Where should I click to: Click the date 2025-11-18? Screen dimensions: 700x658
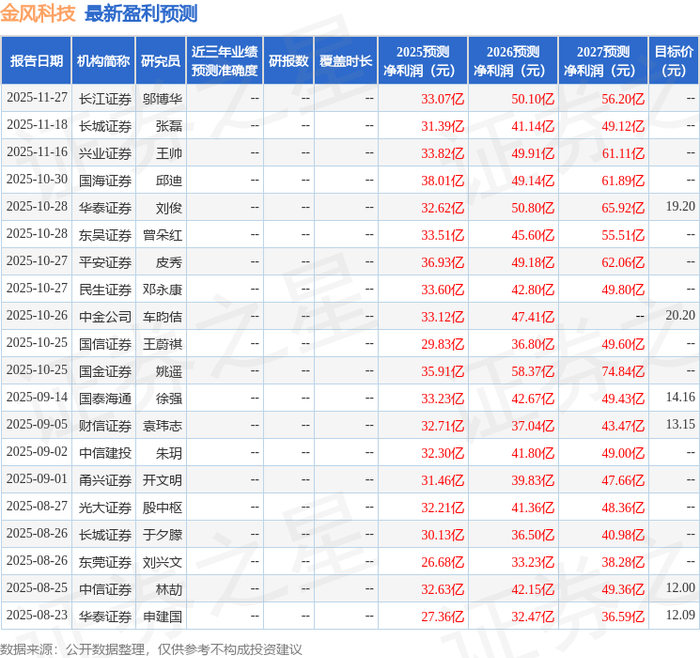(x=37, y=125)
